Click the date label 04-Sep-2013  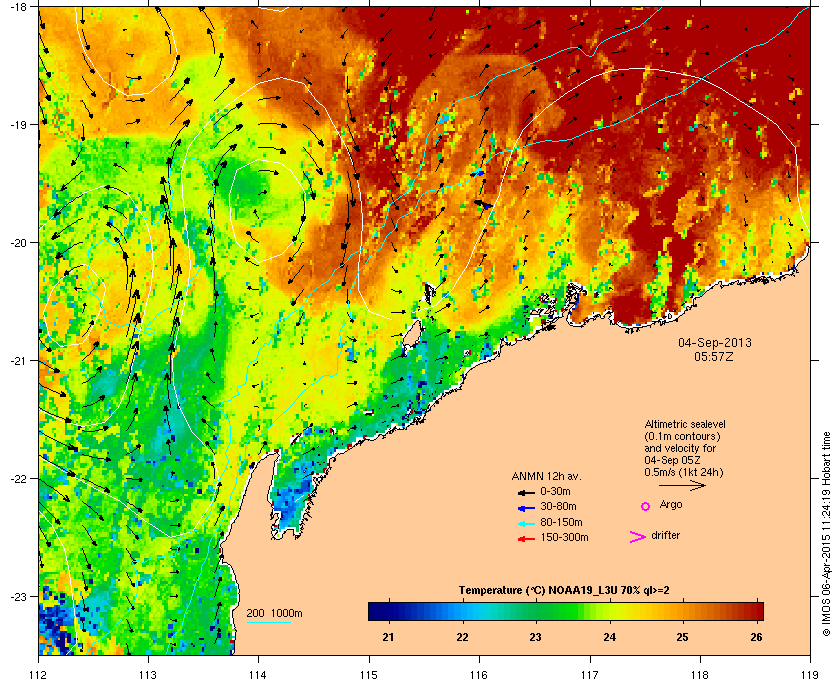715,342
